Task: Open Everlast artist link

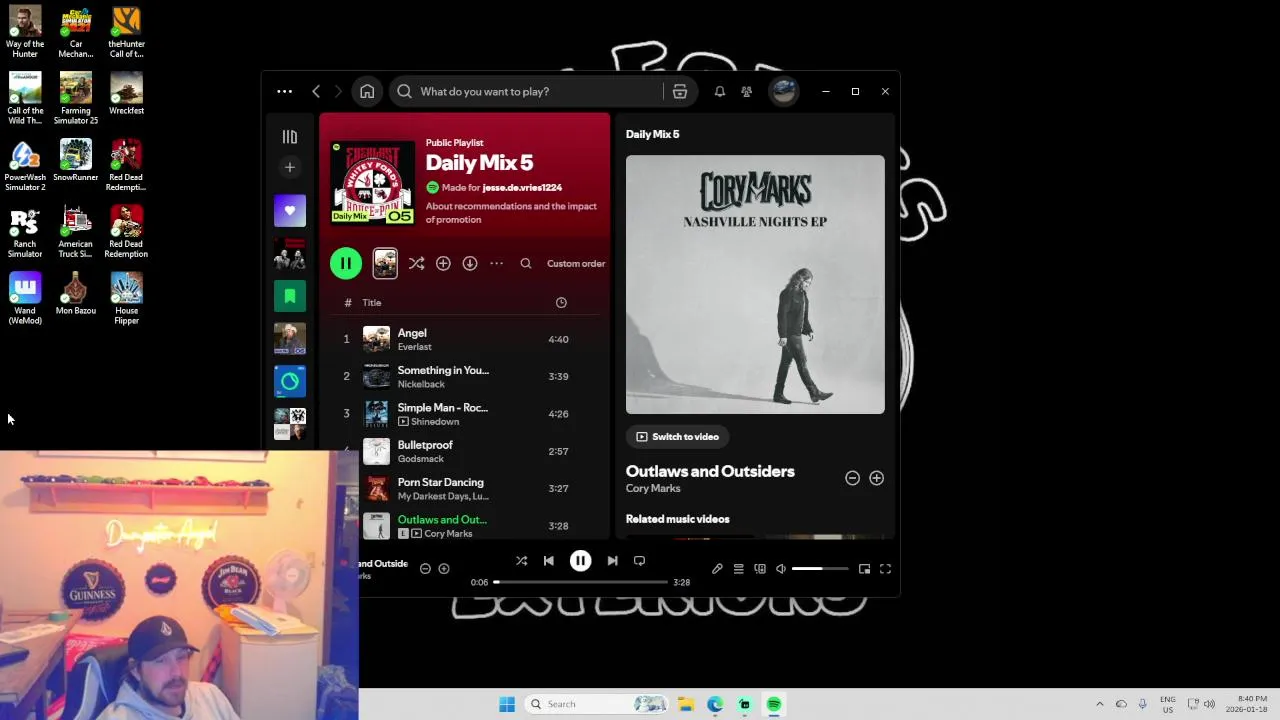Action: [414, 347]
